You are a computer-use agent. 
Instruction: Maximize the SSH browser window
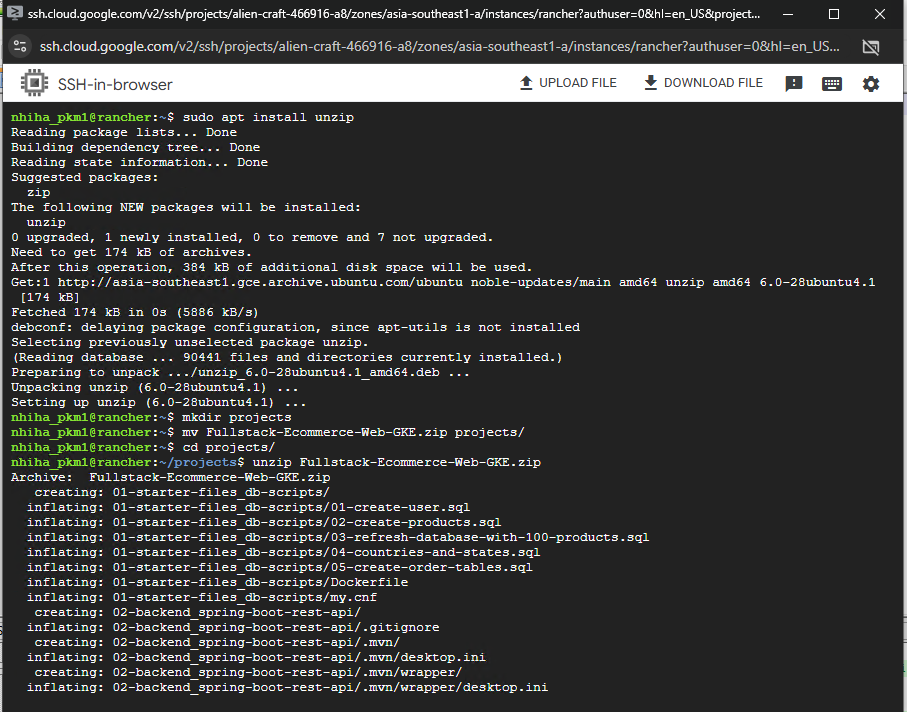point(834,15)
